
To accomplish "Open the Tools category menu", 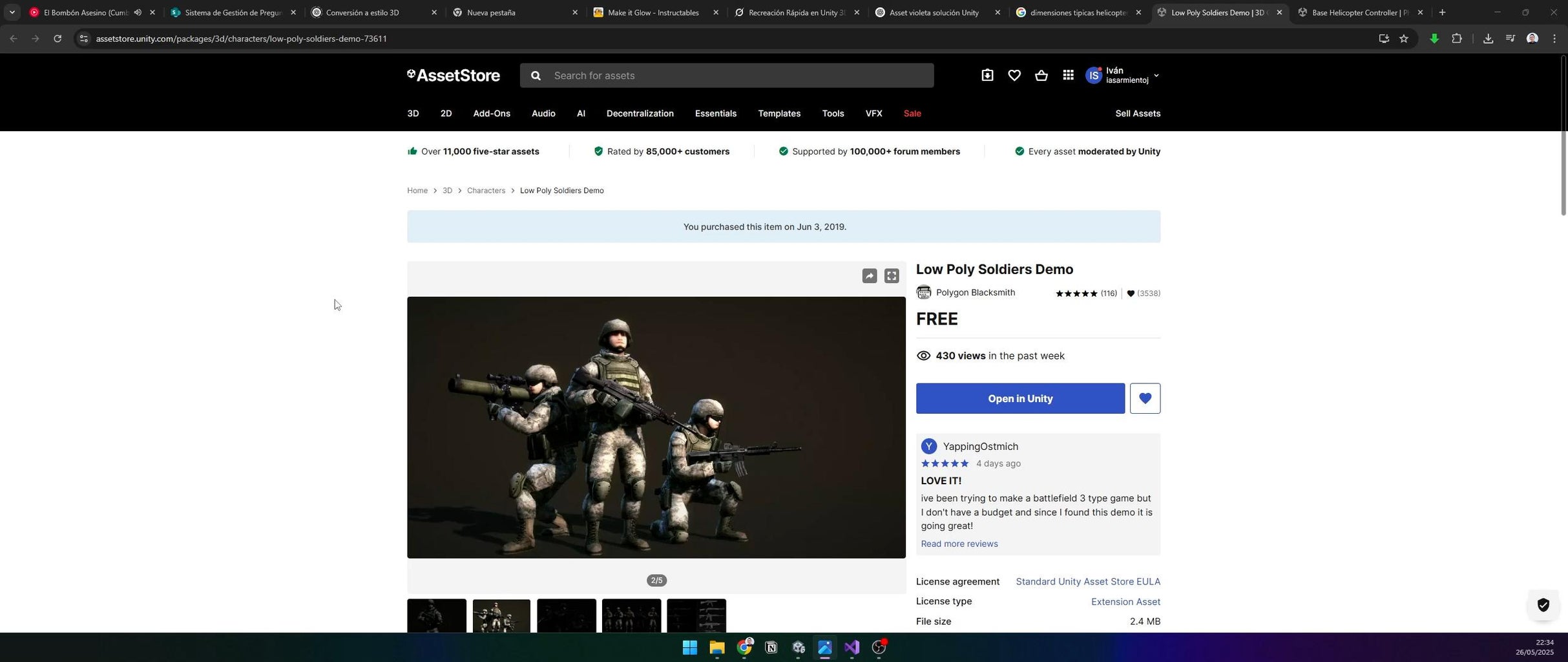I will pos(833,113).
